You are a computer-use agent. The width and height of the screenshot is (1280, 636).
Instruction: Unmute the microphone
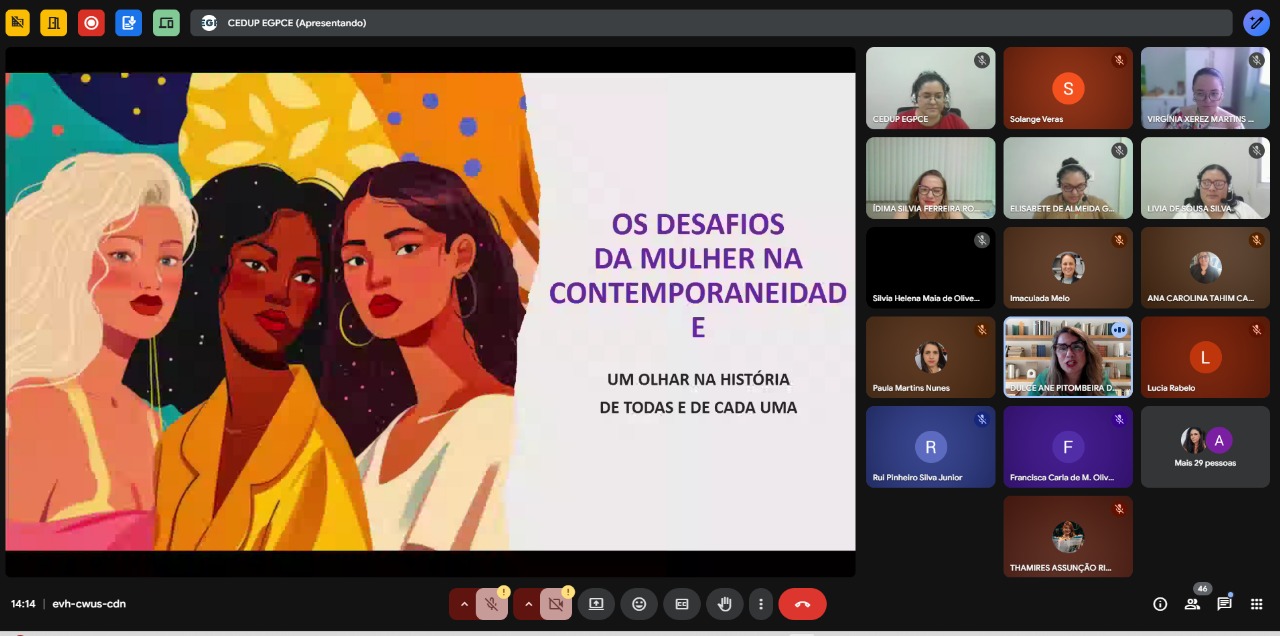point(492,604)
